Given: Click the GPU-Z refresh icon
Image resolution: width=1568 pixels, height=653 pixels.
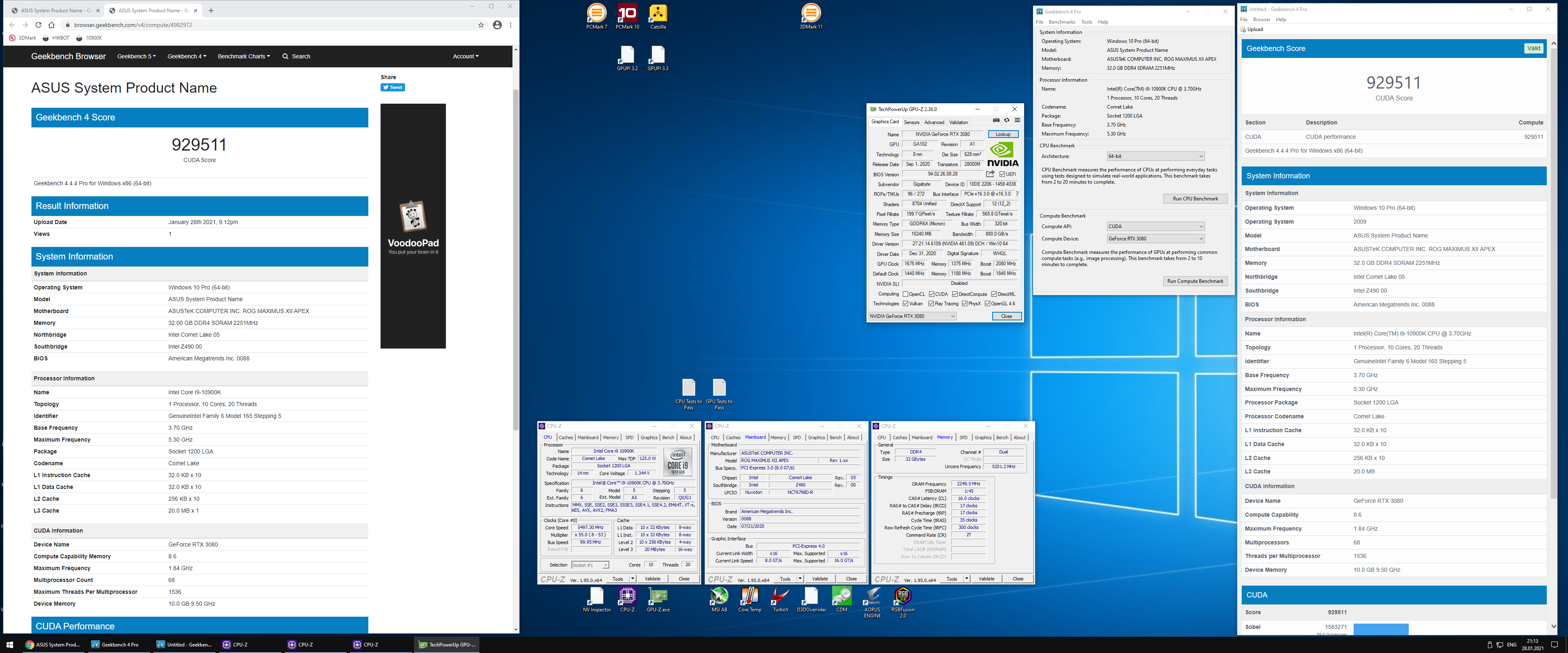Looking at the screenshot, I should [x=1007, y=120].
